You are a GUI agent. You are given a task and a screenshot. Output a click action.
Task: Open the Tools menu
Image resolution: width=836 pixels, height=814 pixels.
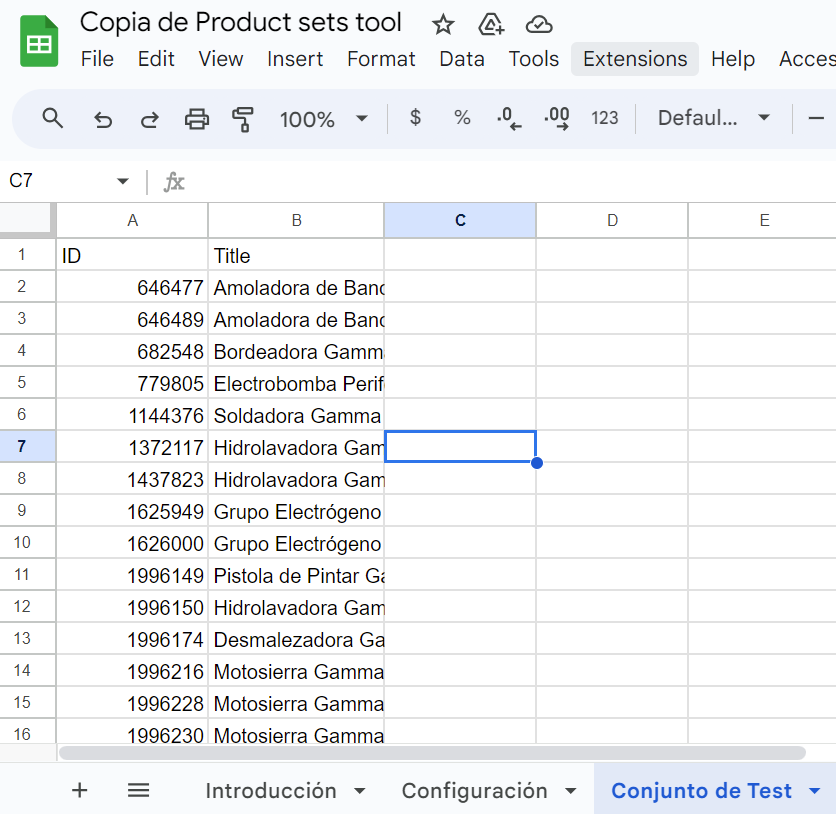pos(534,59)
